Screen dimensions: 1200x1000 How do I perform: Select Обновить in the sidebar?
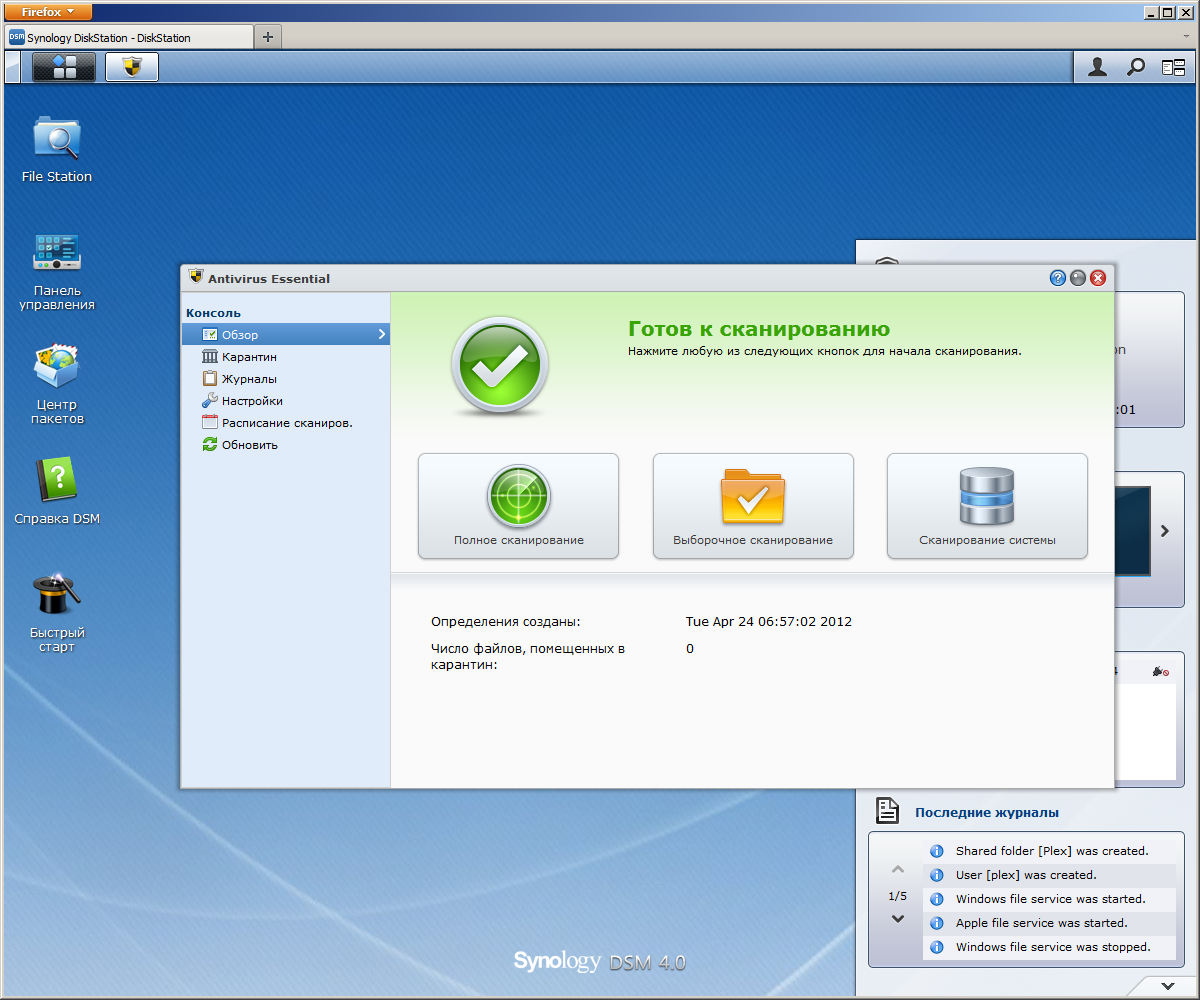(x=285, y=445)
